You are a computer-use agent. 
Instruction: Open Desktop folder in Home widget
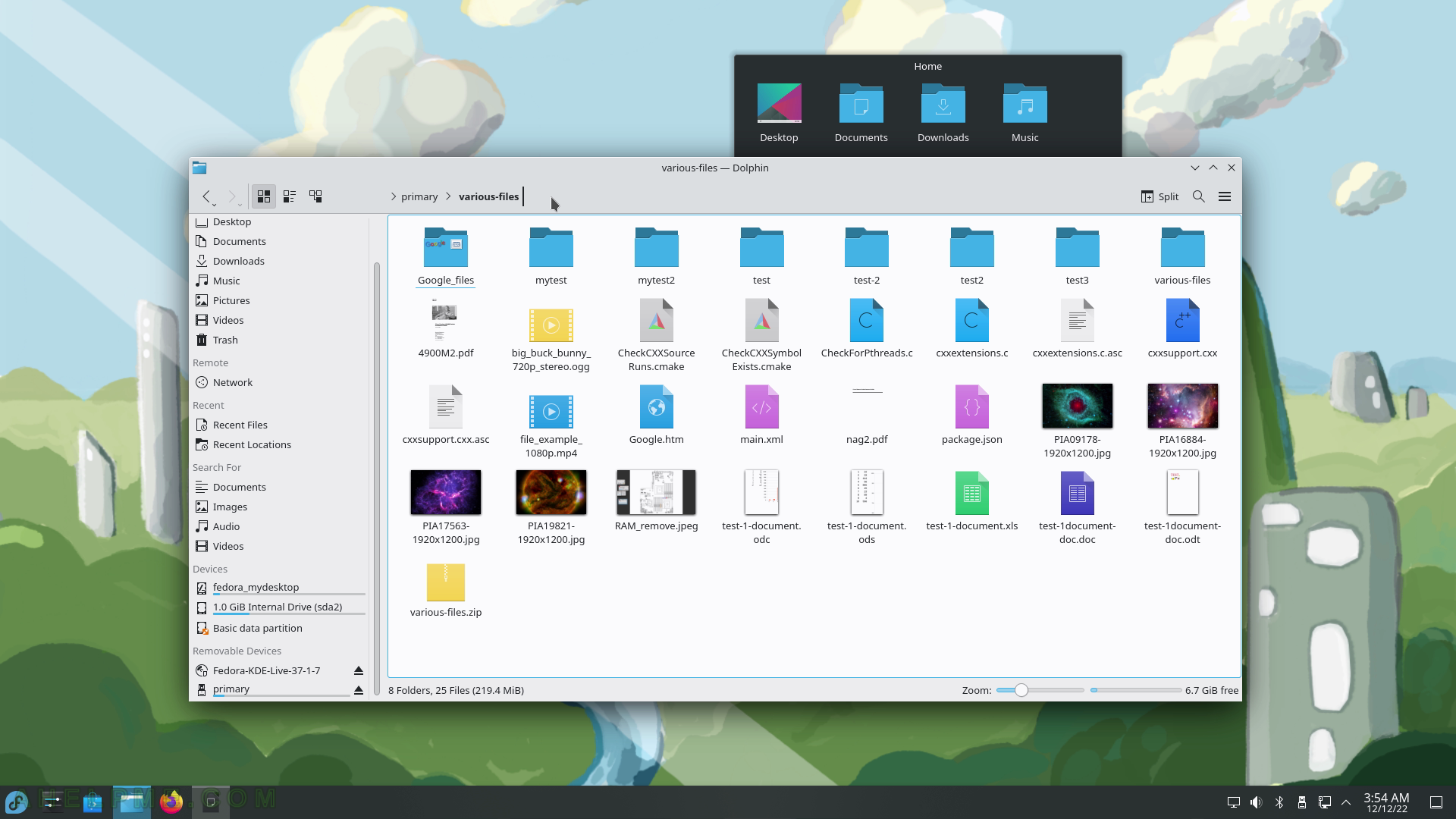pyautogui.click(x=780, y=113)
